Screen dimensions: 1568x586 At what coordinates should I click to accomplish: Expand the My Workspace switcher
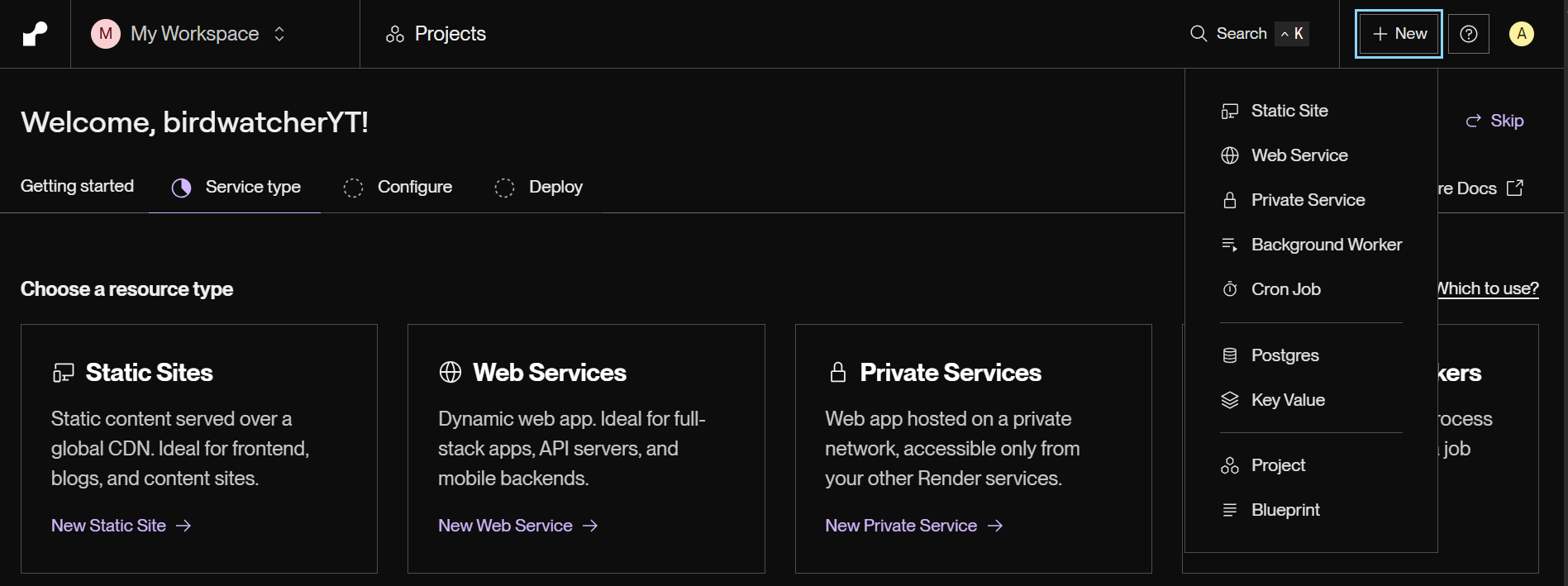tap(188, 34)
